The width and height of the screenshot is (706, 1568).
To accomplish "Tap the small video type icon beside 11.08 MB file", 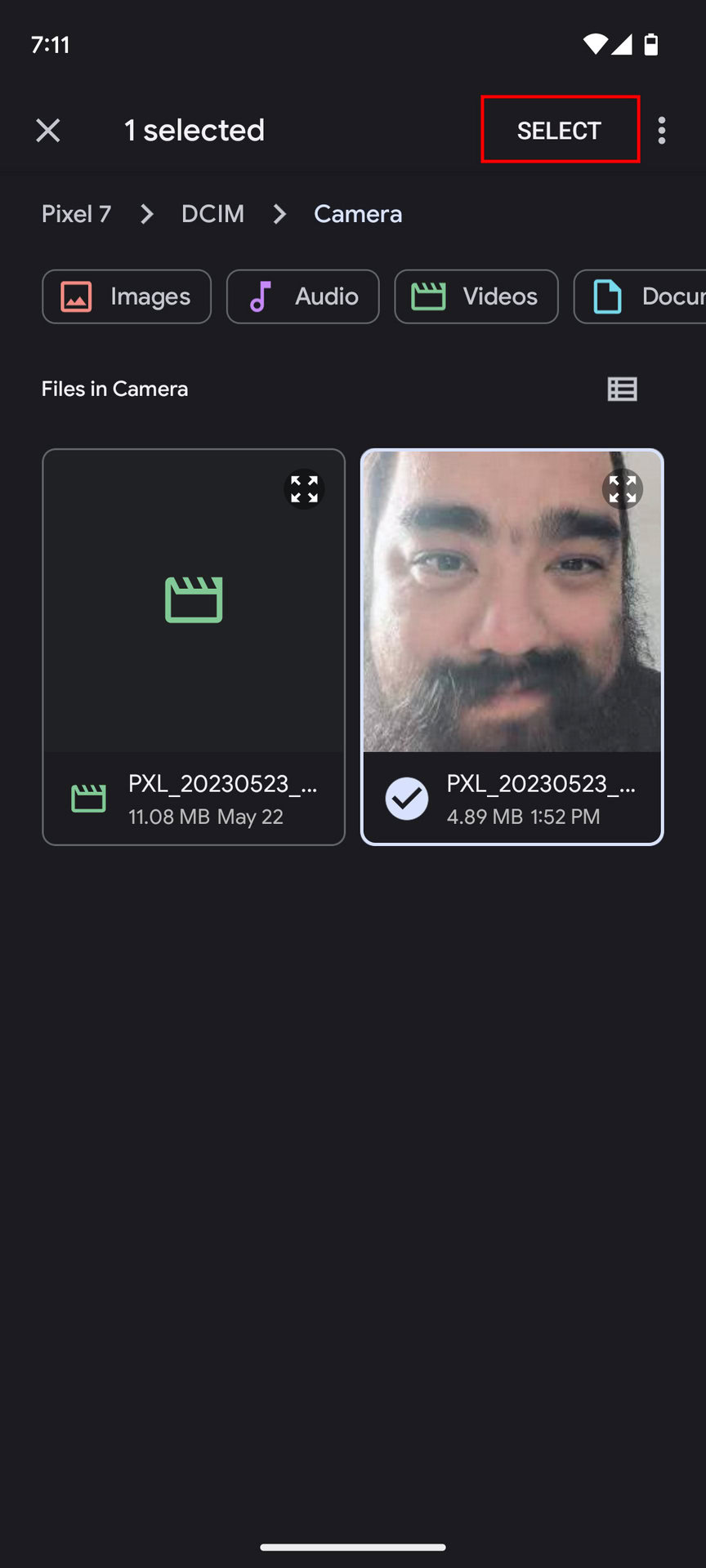I will (x=88, y=798).
